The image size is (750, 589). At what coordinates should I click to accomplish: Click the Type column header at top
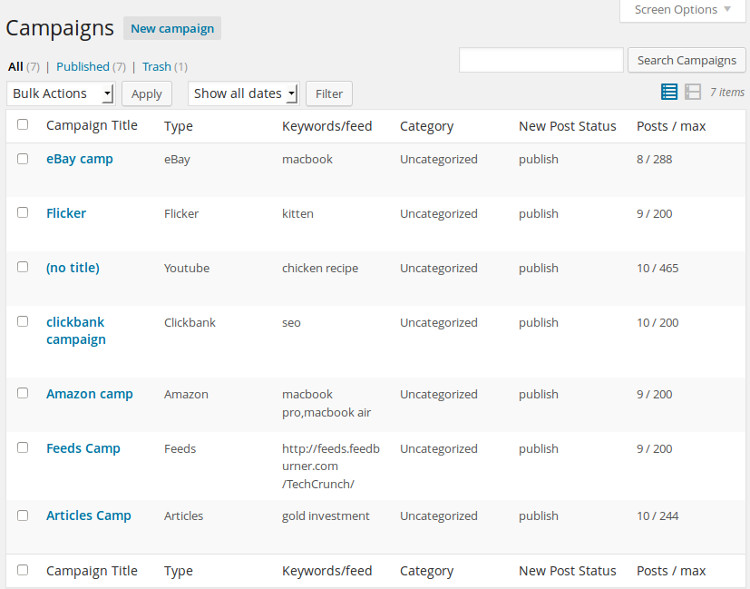pos(178,126)
